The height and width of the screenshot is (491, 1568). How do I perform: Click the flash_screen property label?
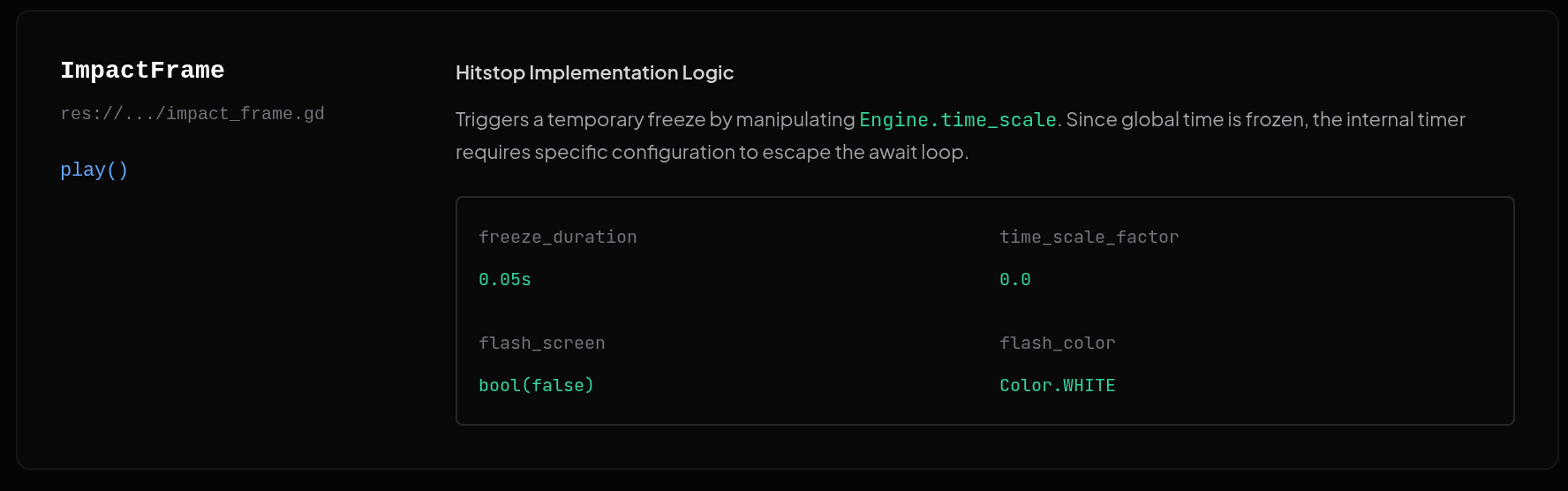click(541, 343)
